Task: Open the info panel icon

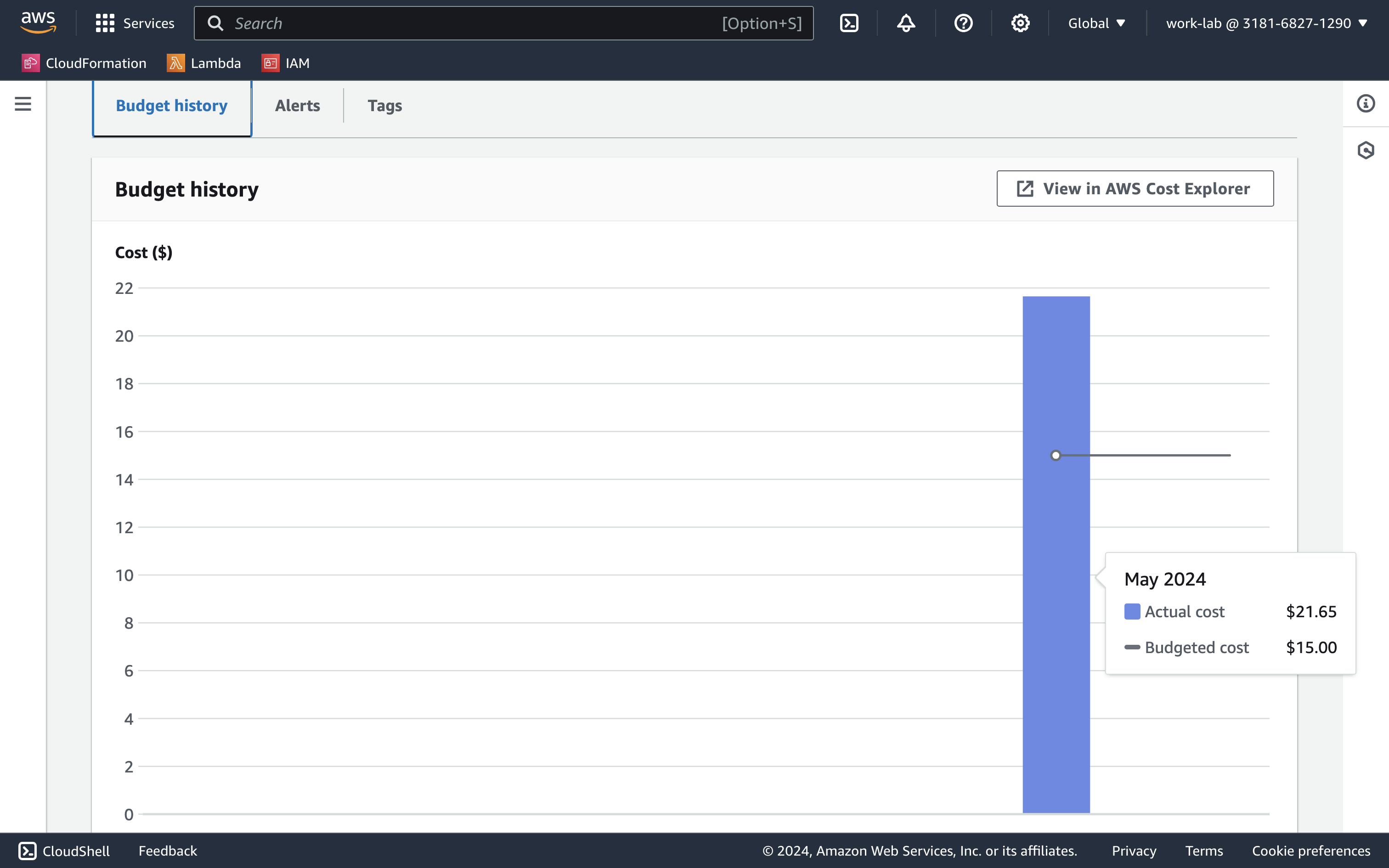Action: click(x=1366, y=103)
